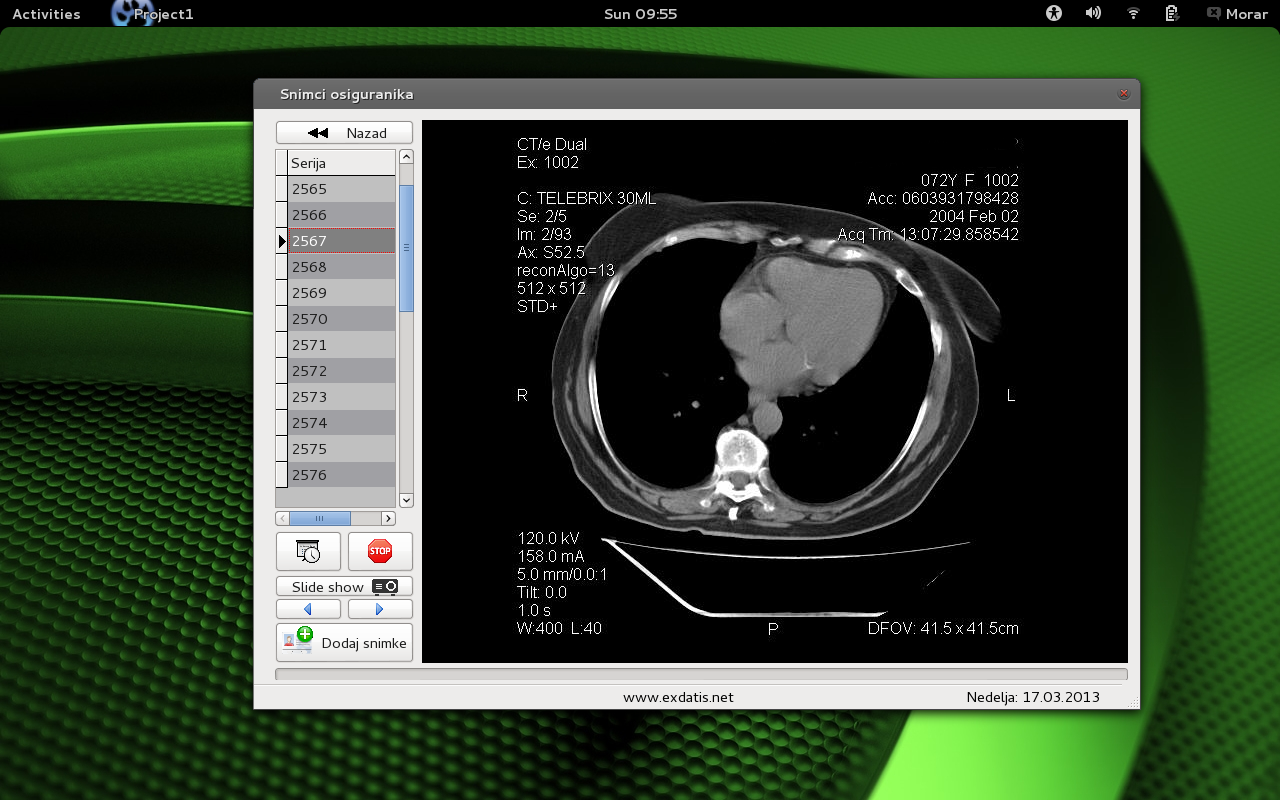This screenshot has height=800, width=1280.
Task: Click the date Nedelja: 17.03.2013
Action: pyautogui.click(x=1033, y=697)
